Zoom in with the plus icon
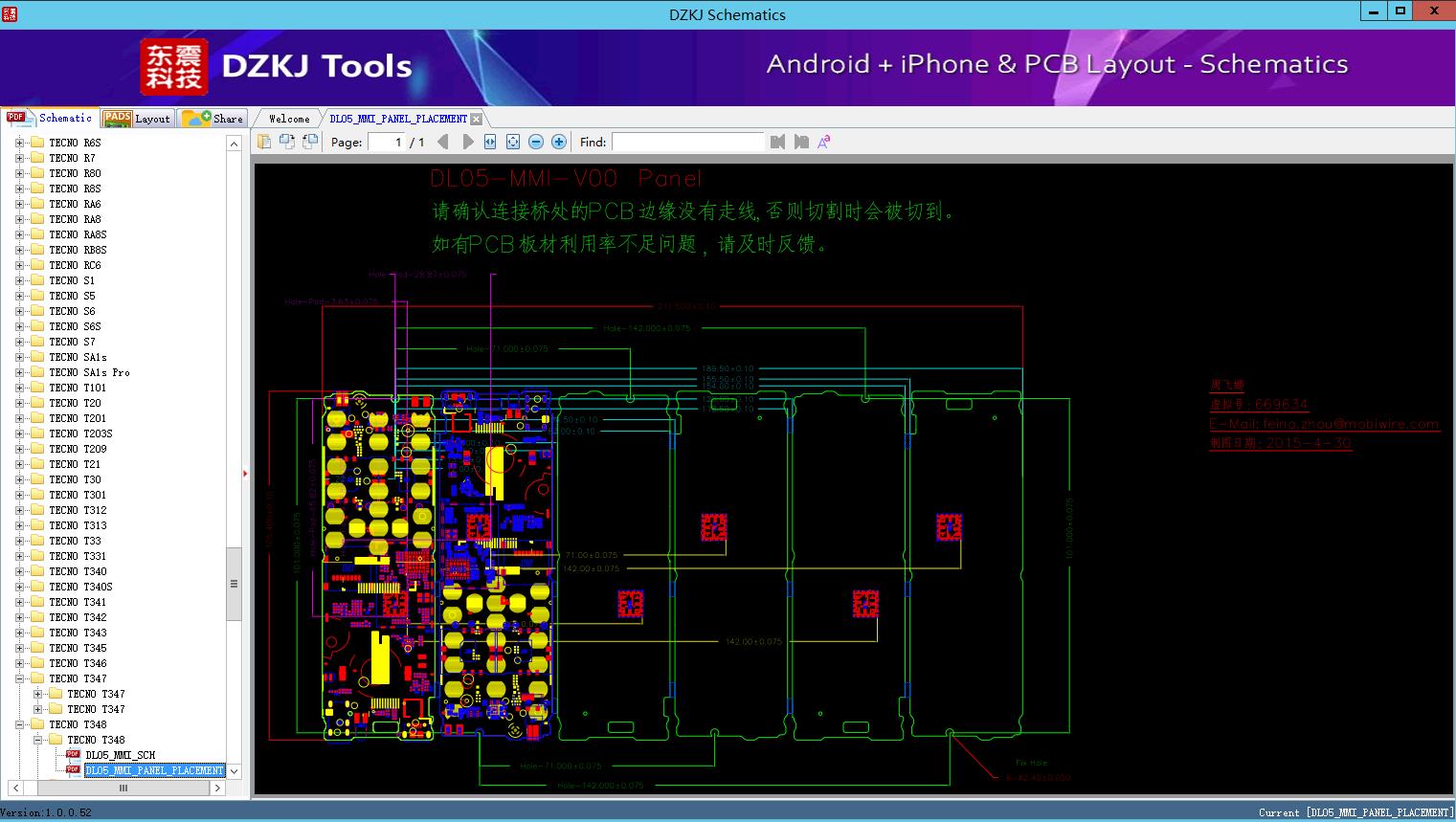 [559, 142]
